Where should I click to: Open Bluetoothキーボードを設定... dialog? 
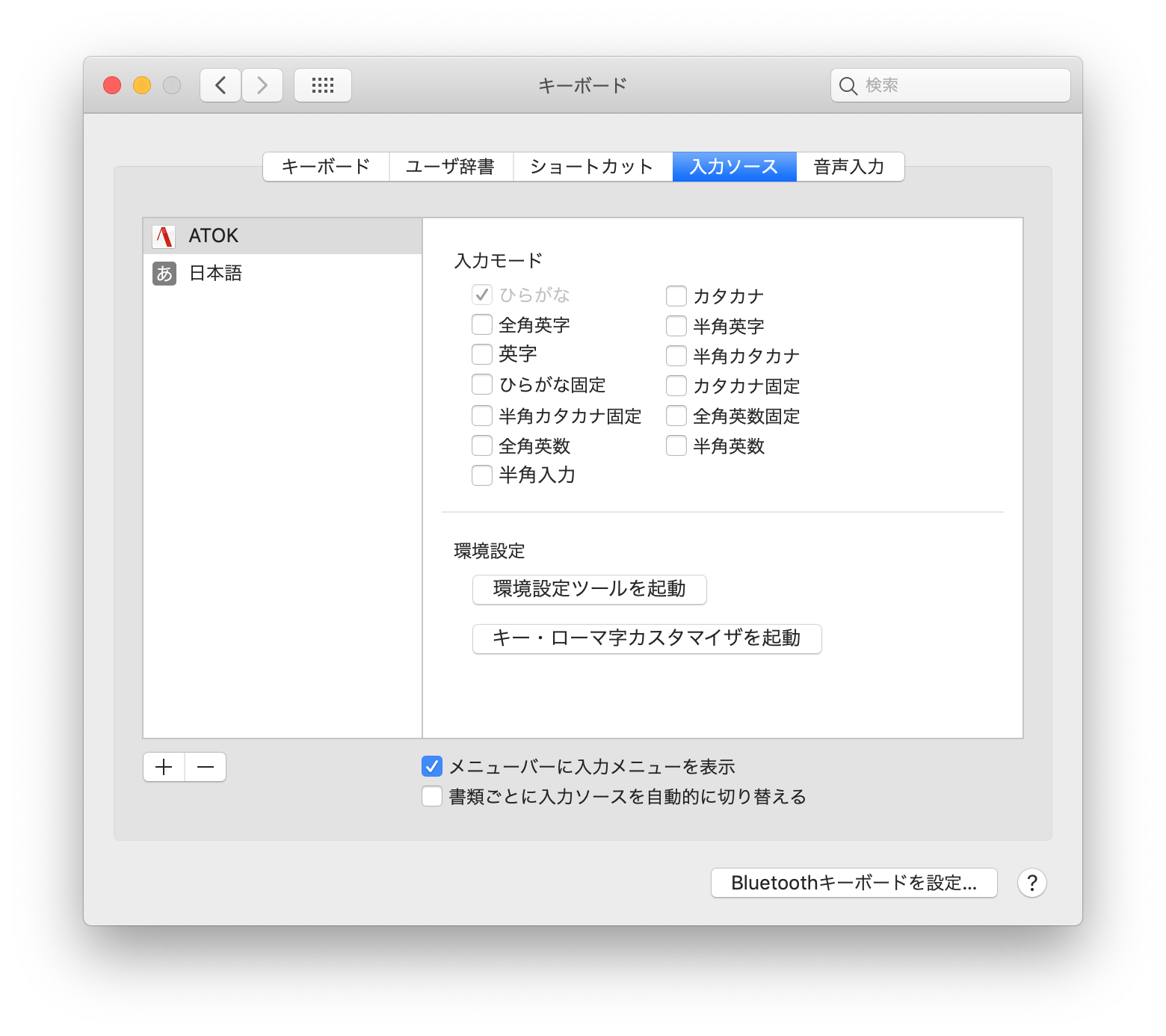click(854, 883)
